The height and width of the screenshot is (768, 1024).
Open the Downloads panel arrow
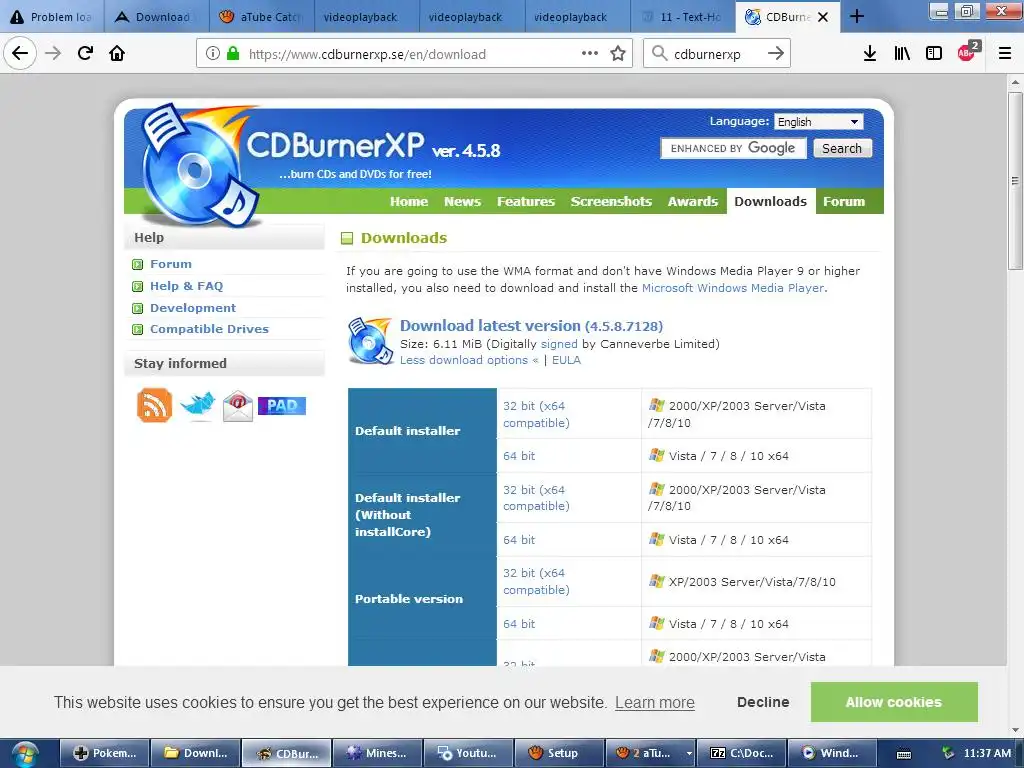coord(869,54)
